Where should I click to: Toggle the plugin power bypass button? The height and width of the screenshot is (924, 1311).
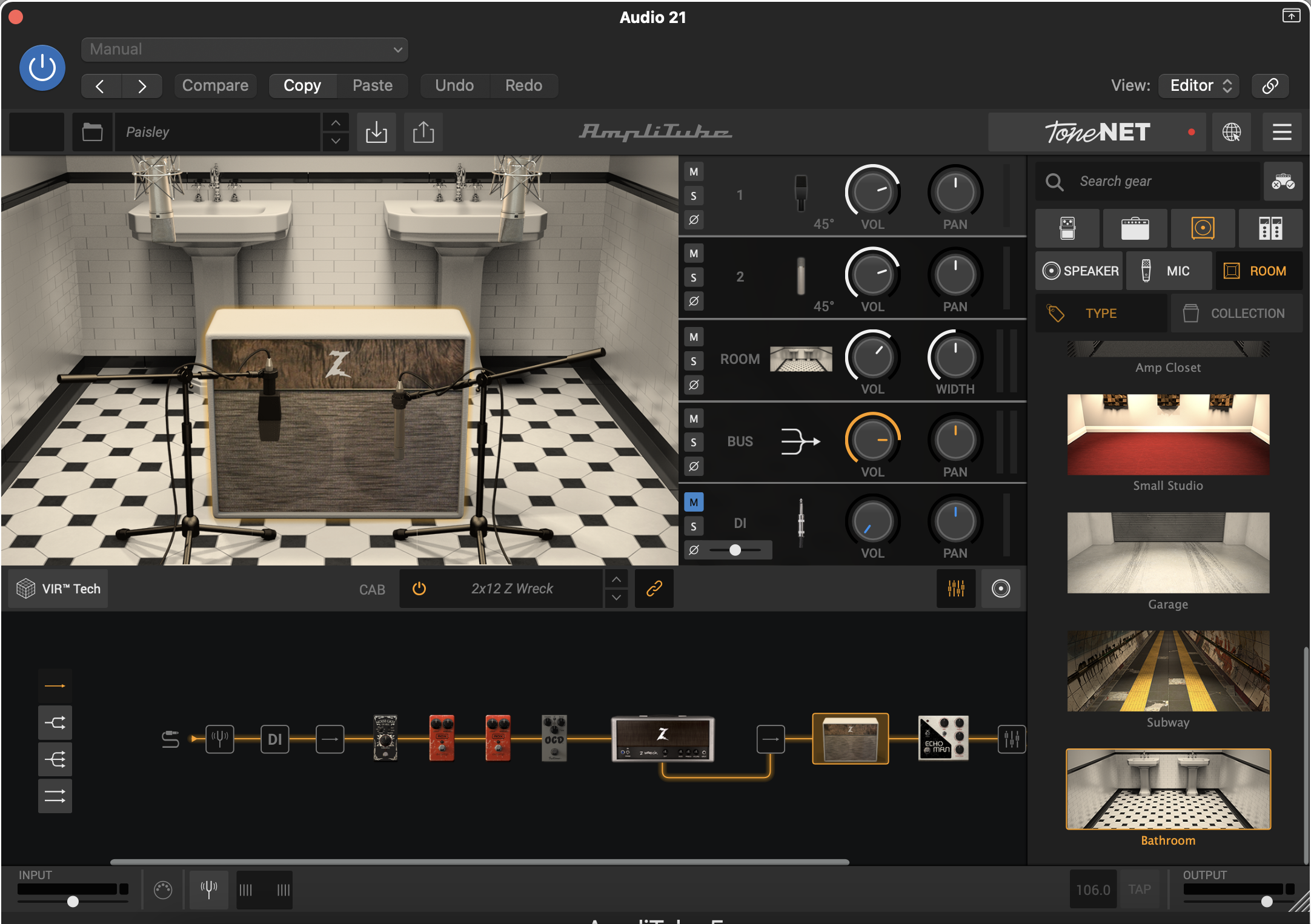tap(42, 68)
